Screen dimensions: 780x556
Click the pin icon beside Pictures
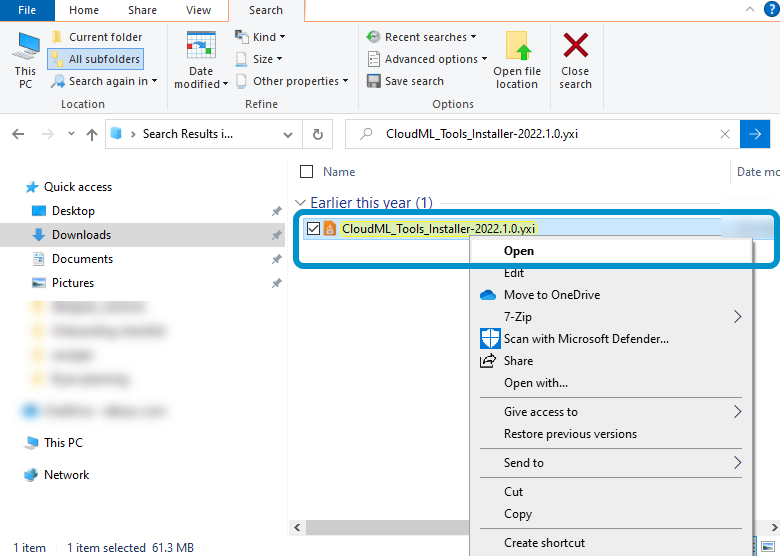click(277, 283)
